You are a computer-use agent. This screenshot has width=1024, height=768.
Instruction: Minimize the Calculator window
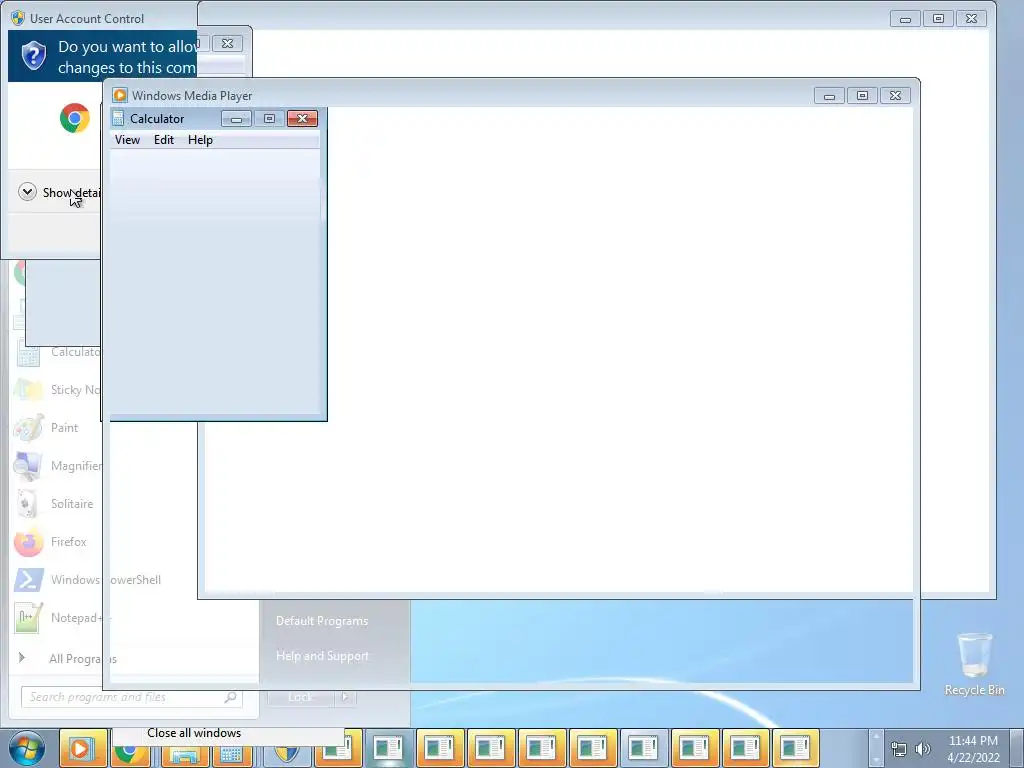pyautogui.click(x=236, y=118)
